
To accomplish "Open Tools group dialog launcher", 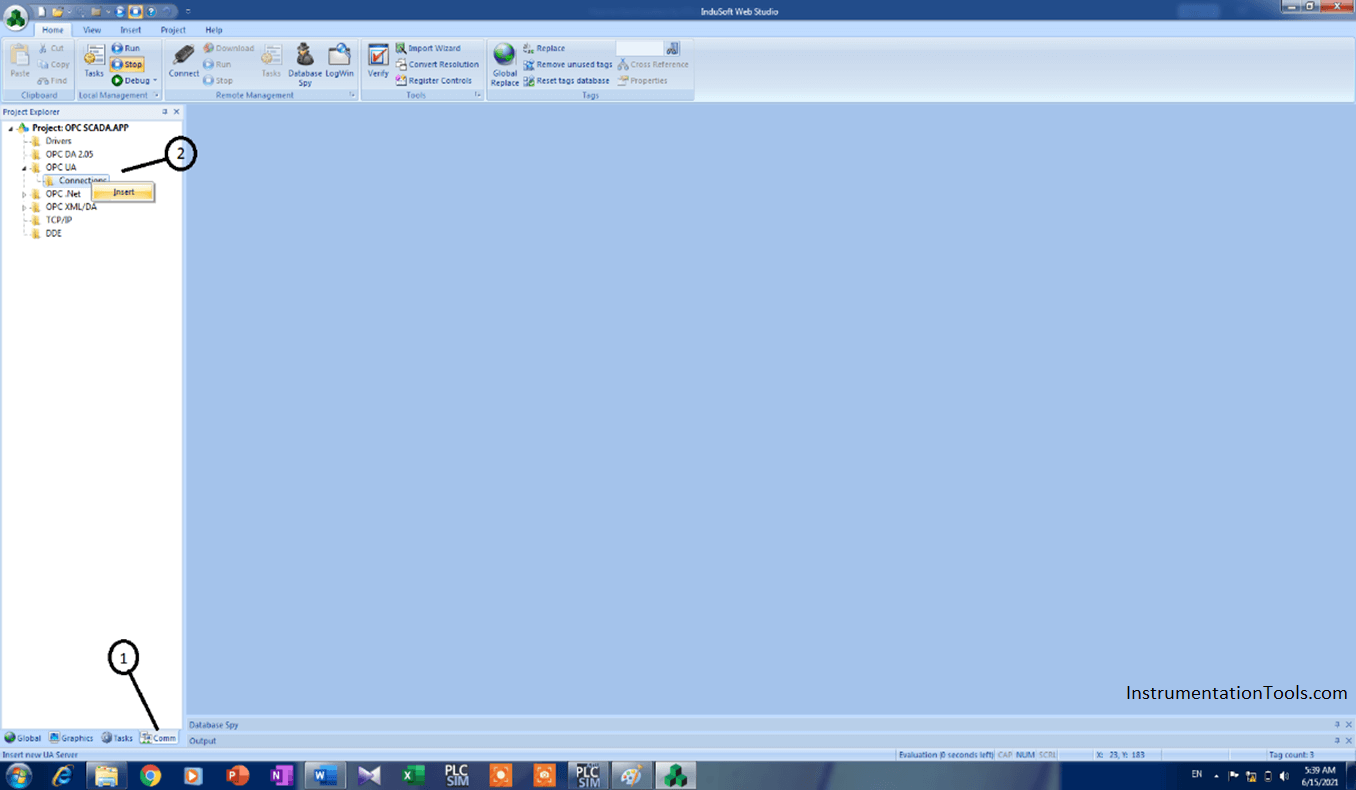I will 477,95.
